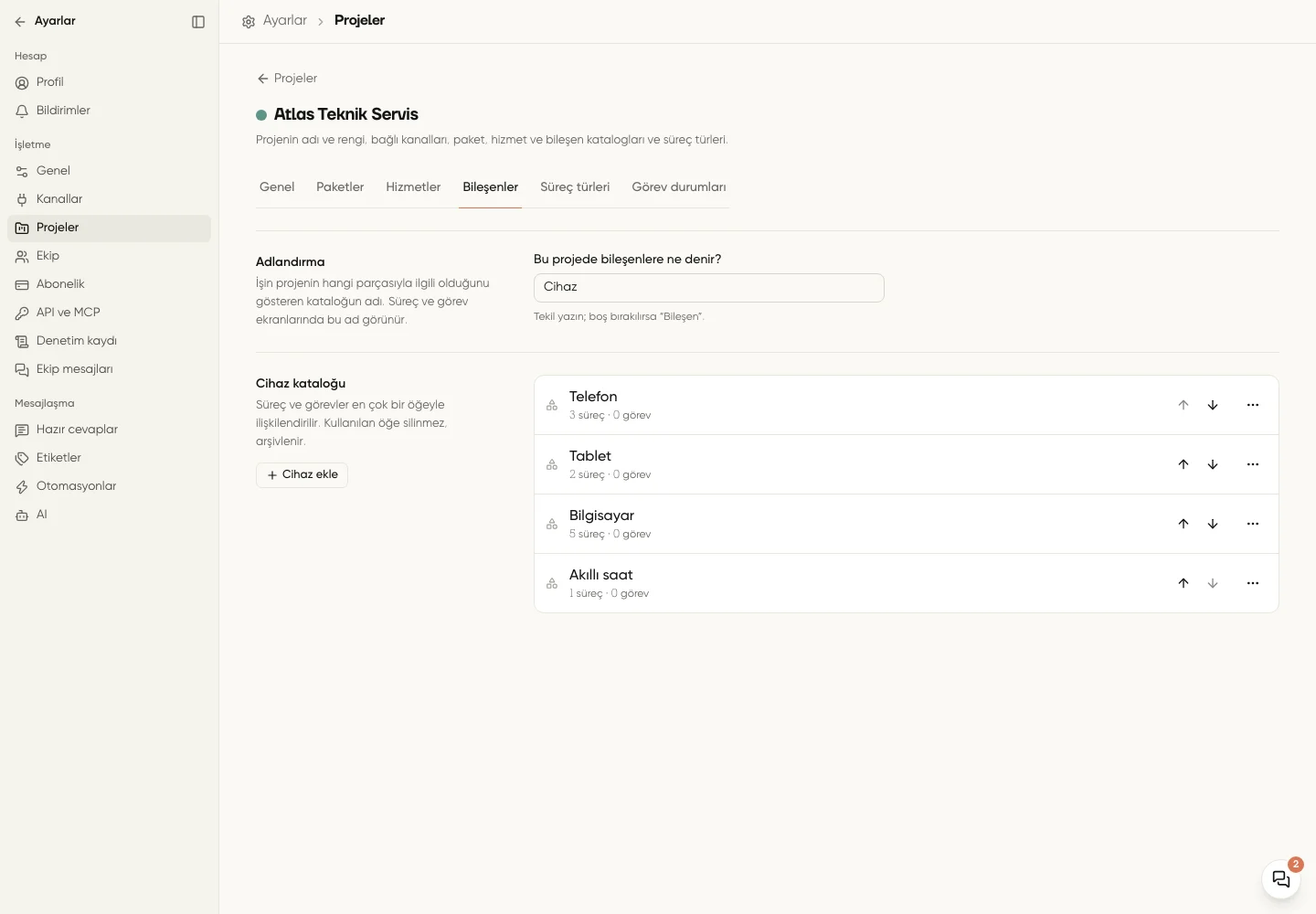1316x914 pixels.
Task: Open AI settings in sidebar
Action: tap(109, 515)
